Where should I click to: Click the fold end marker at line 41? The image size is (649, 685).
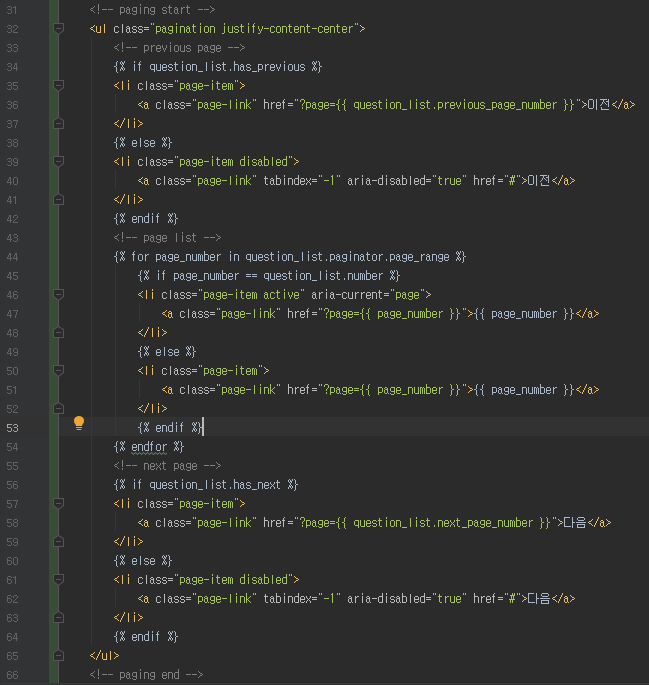click(59, 200)
